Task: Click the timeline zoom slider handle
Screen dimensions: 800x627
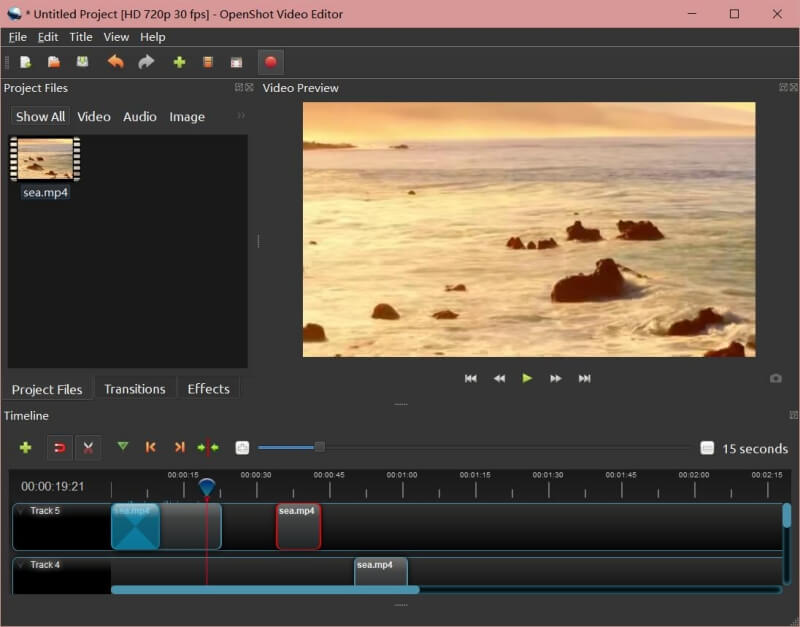Action: (319, 447)
